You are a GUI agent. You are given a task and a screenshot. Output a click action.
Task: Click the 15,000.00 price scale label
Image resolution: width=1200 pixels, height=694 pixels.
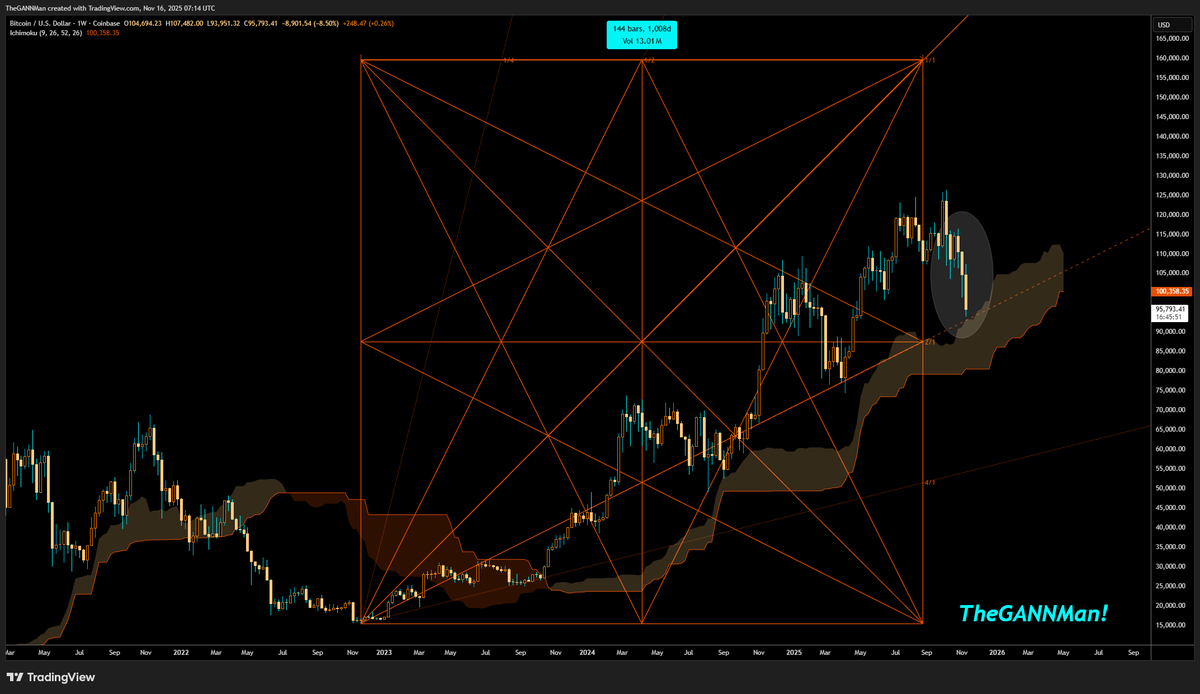tap(1172, 625)
